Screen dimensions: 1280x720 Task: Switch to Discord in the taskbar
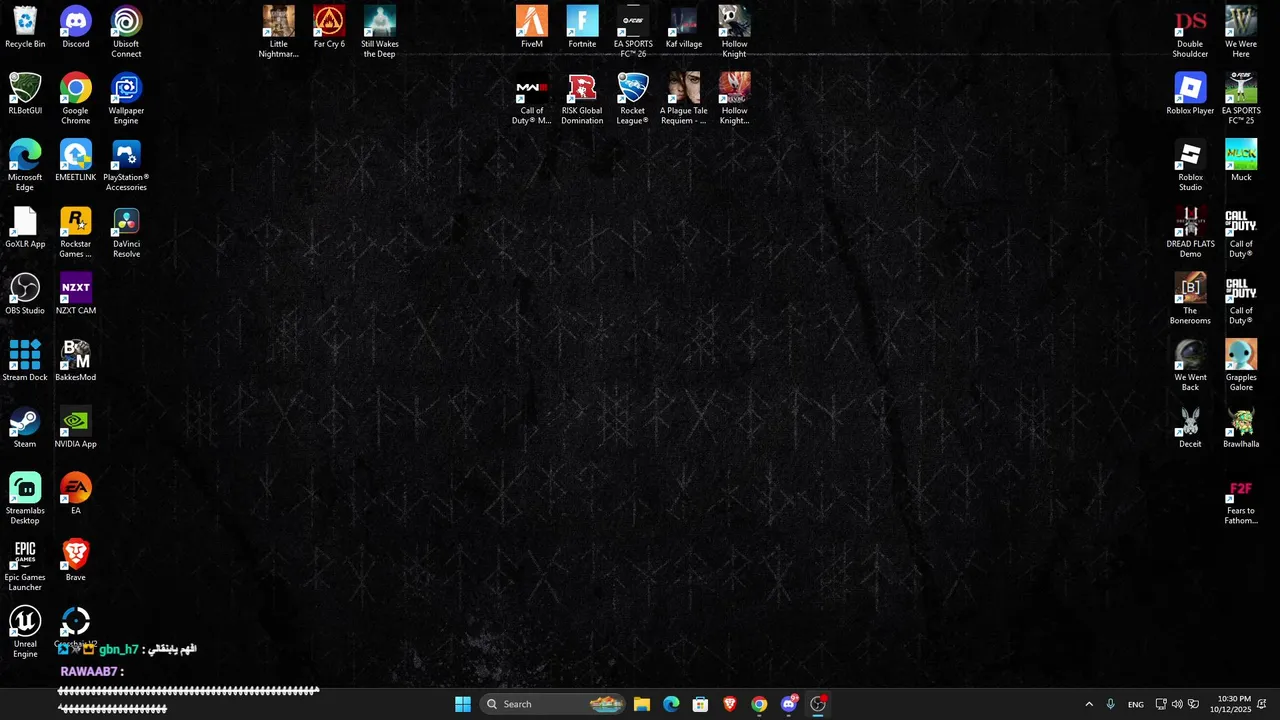coord(789,704)
